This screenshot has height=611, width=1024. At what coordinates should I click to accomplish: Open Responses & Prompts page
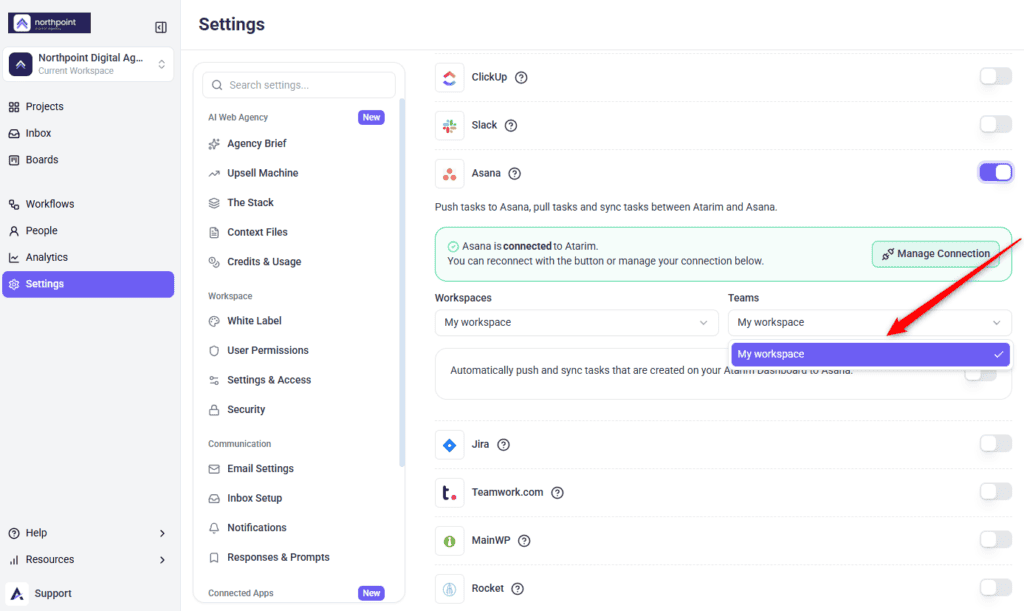pos(278,557)
